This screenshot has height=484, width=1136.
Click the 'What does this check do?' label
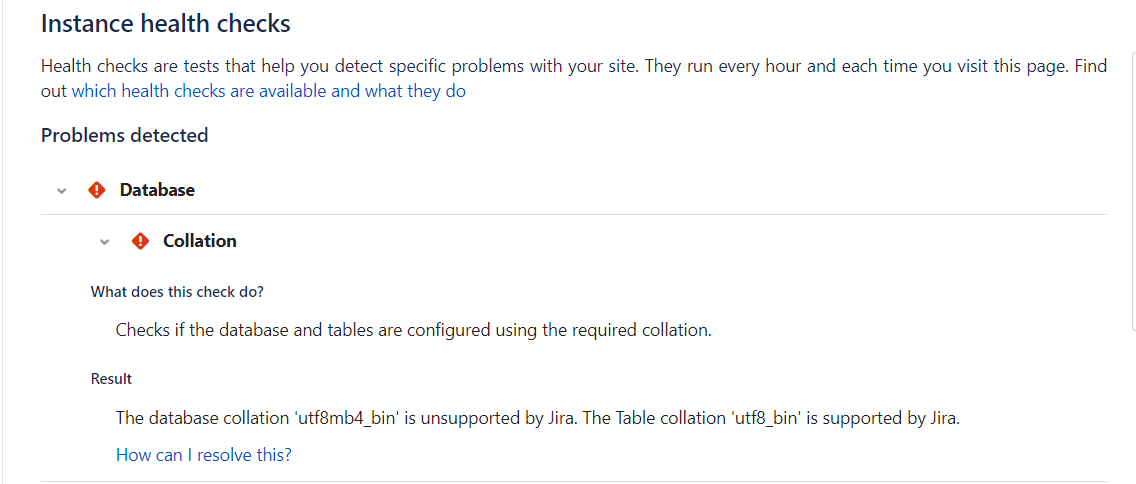pyautogui.click(x=178, y=292)
